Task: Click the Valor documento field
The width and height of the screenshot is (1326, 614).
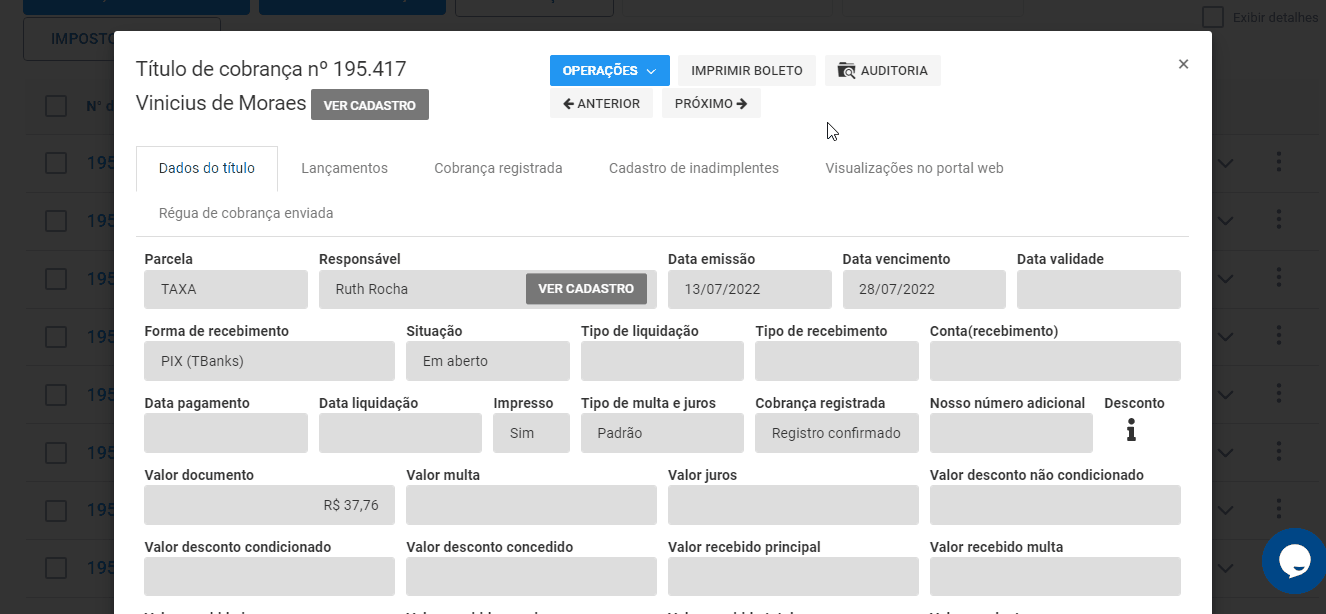Action: click(269, 505)
